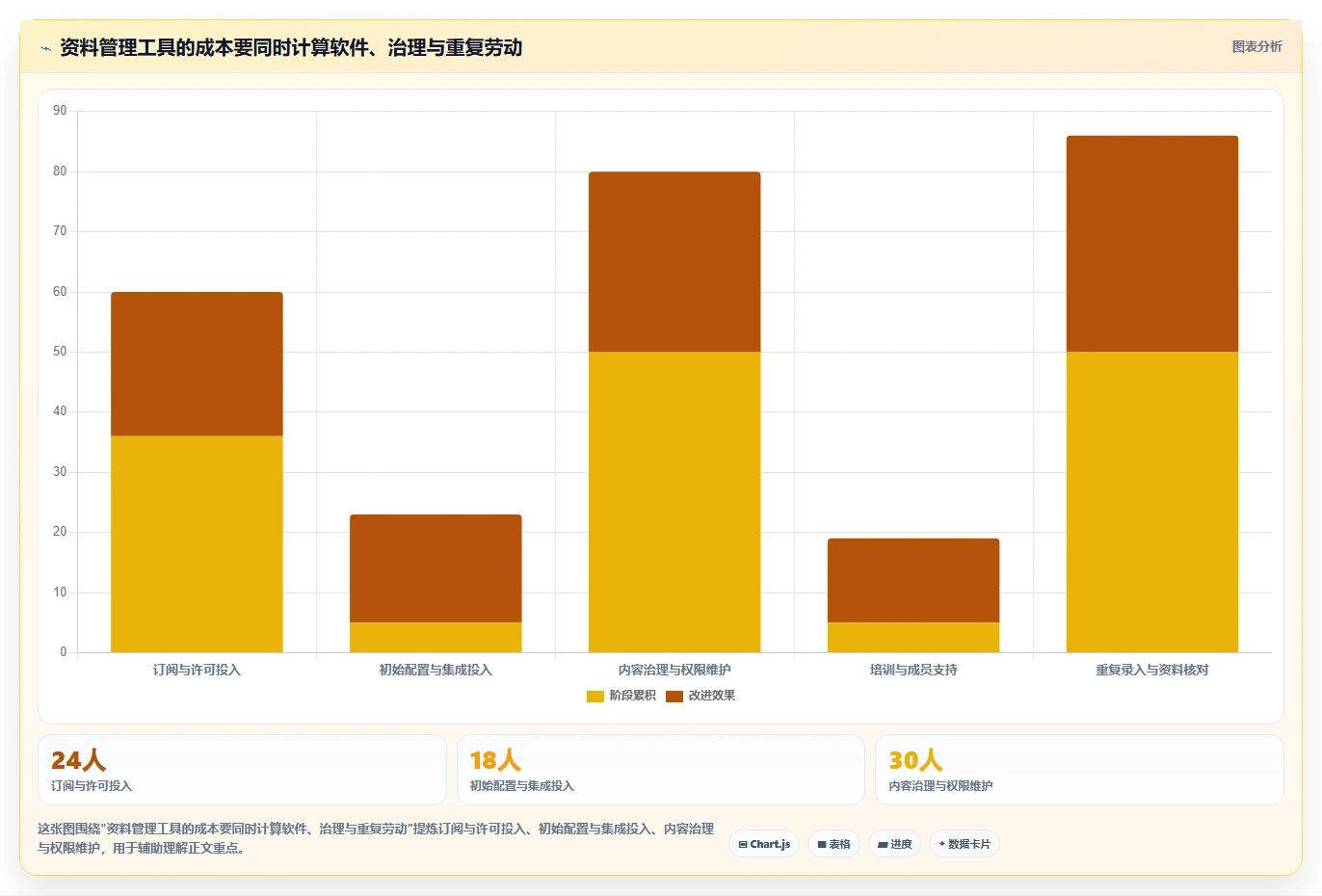Click the 改进效果 legend label
1322x896 pixels.
[x=711, y=696]
